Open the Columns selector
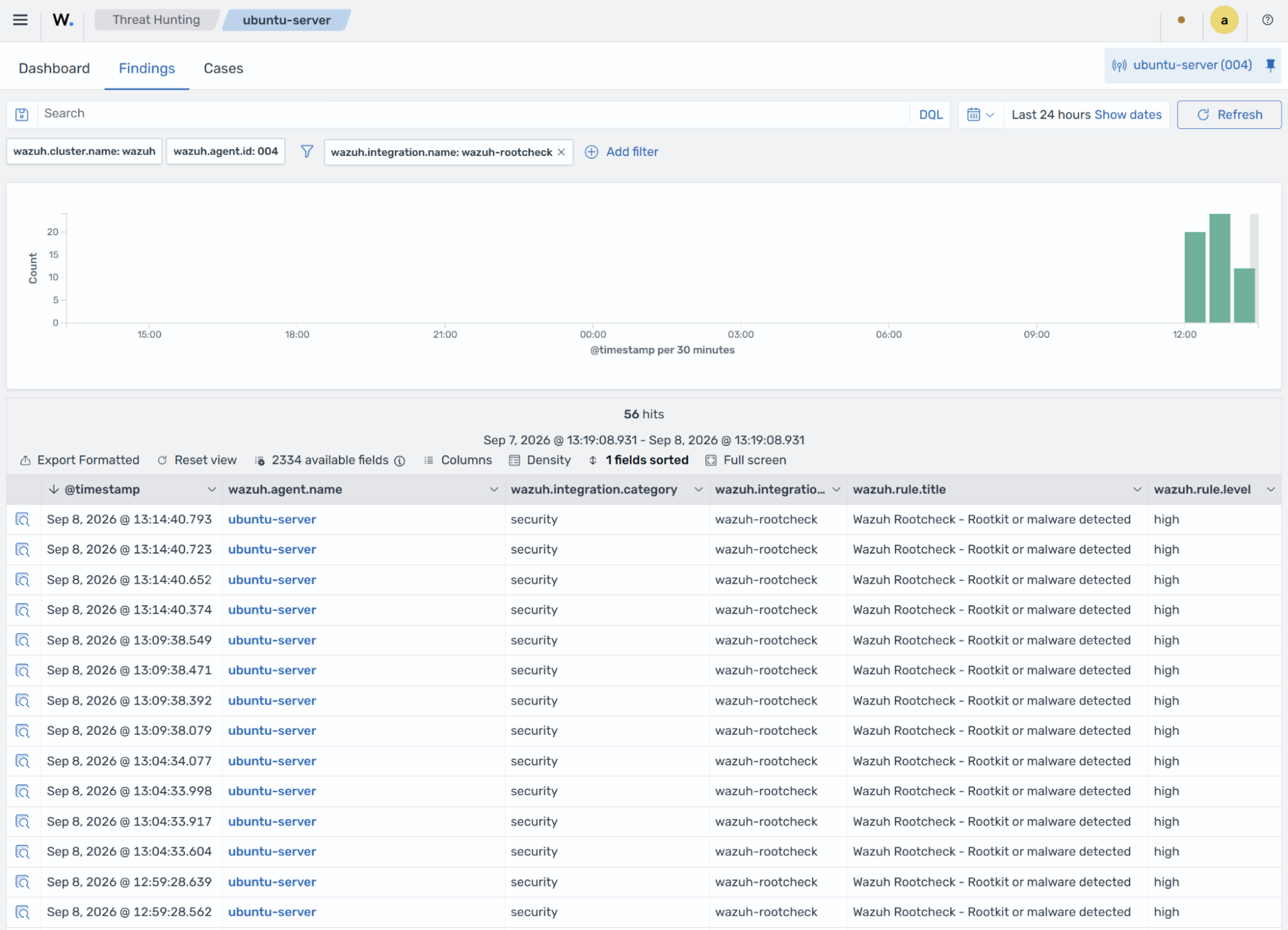This screenshot has height=930, width=1288. pos(458,460)
